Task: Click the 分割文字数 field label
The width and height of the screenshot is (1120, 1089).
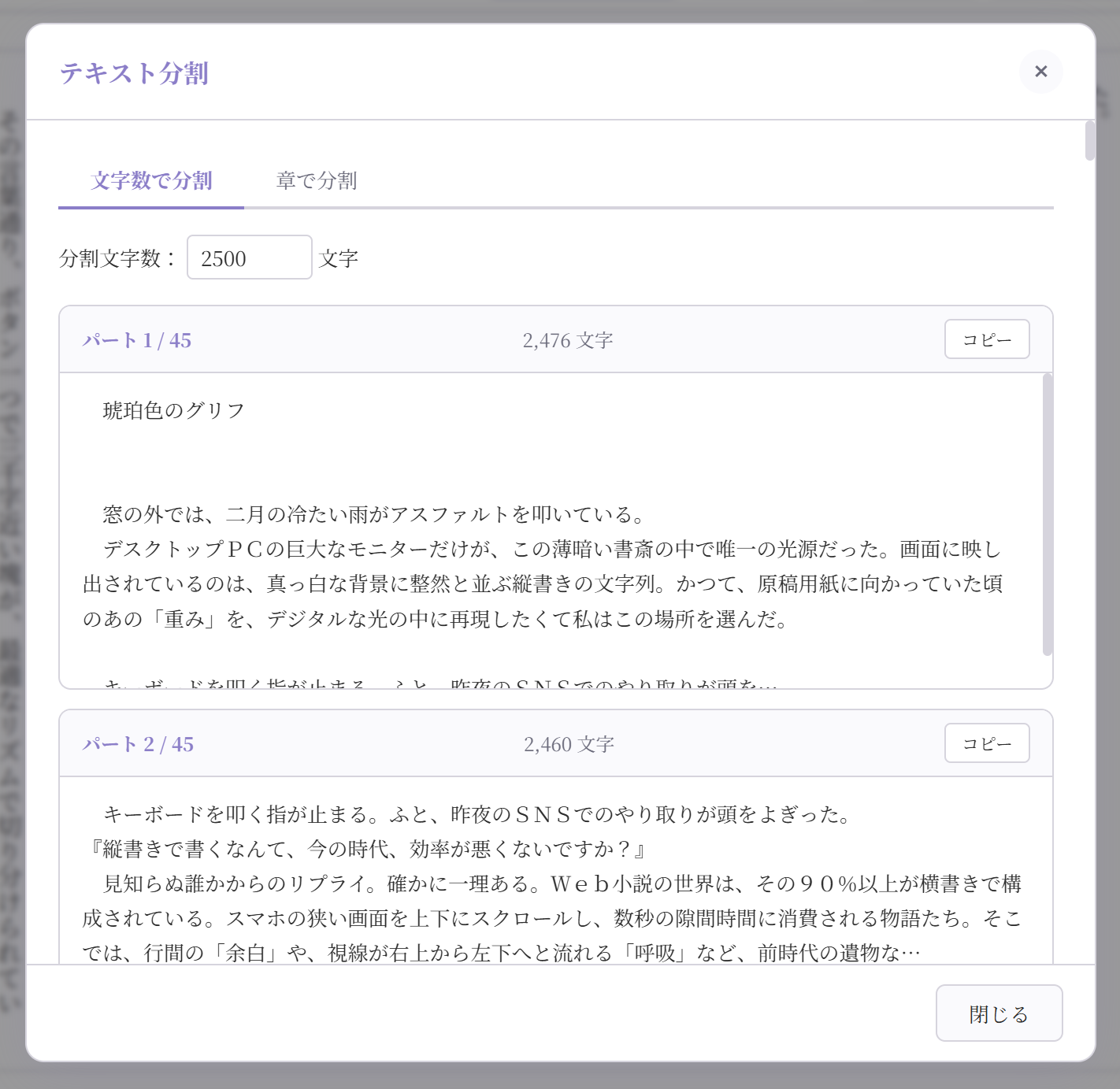Action: (117, 257)
